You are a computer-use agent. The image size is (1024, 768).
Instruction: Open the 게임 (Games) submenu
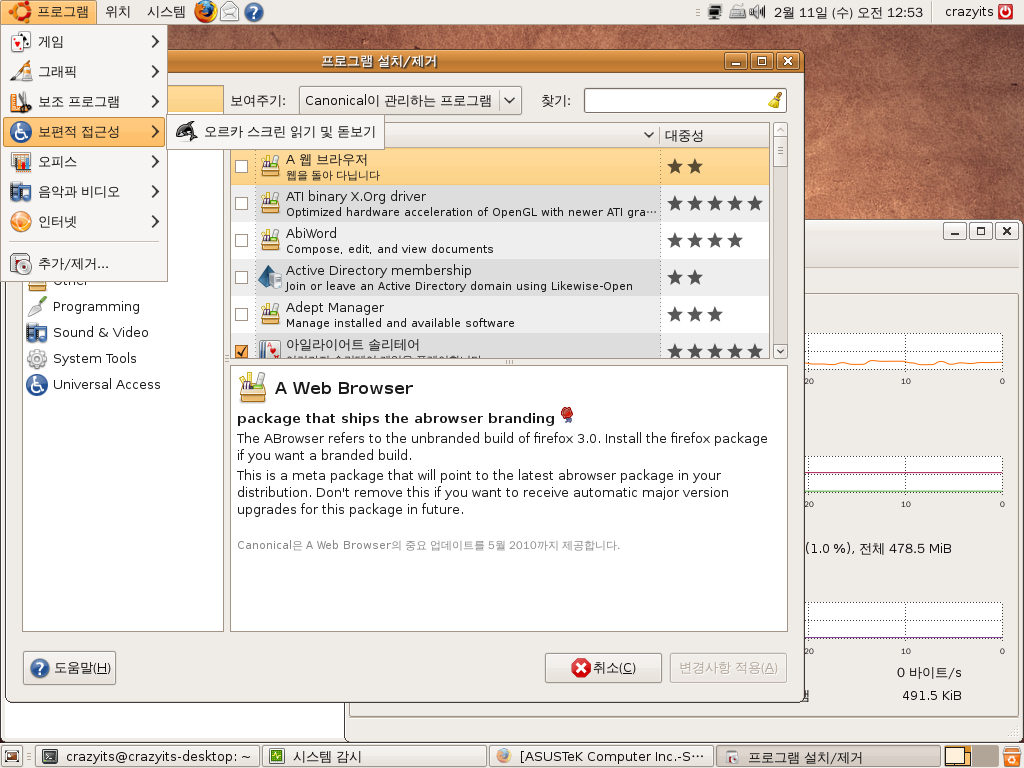[84, 42]
